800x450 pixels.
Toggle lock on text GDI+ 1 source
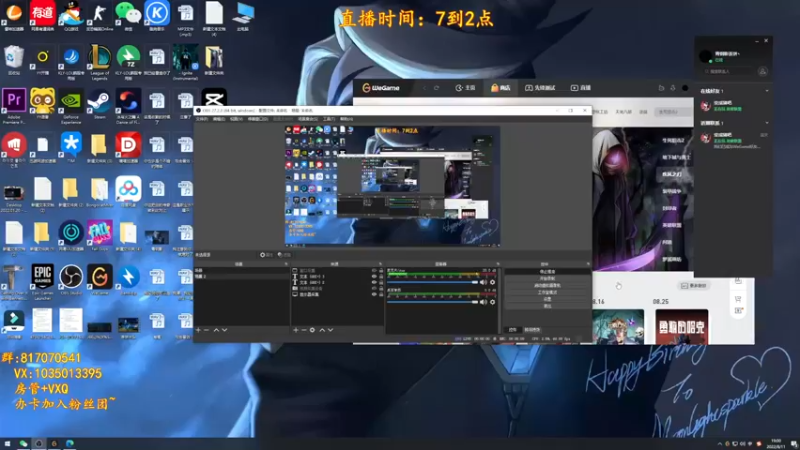tap(381, 277)
